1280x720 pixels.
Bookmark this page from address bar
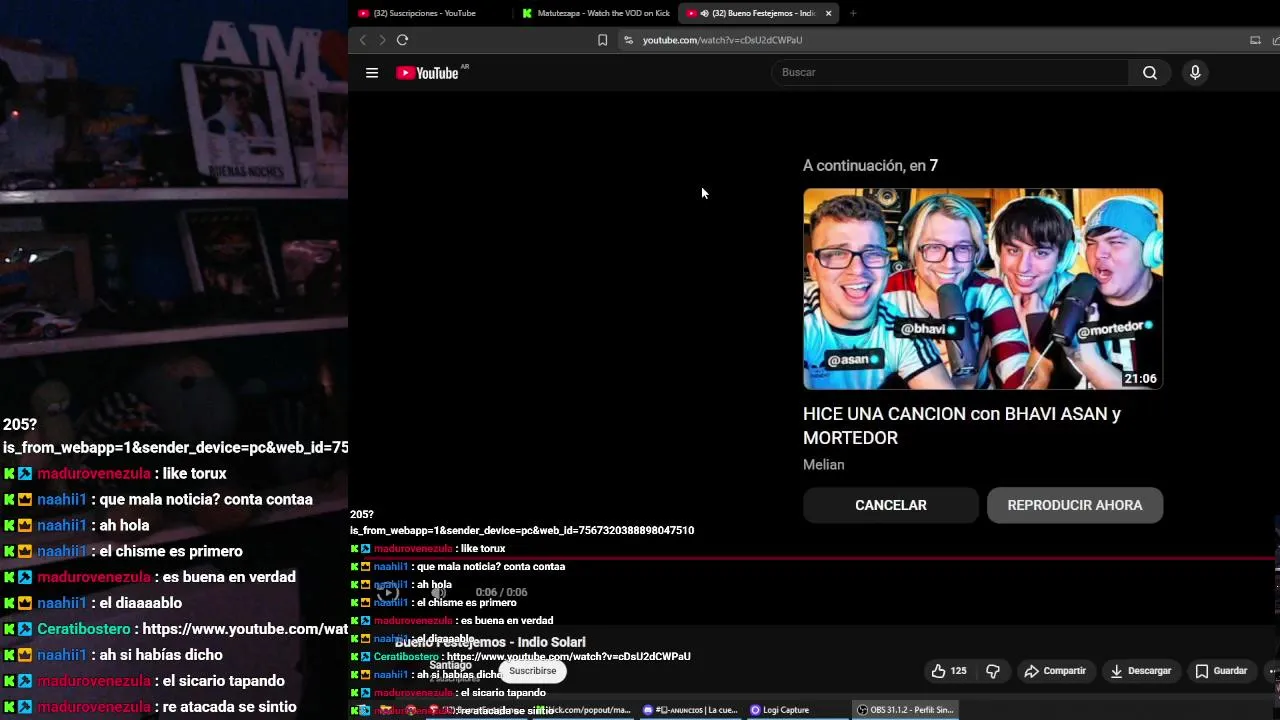coord(602,40)
